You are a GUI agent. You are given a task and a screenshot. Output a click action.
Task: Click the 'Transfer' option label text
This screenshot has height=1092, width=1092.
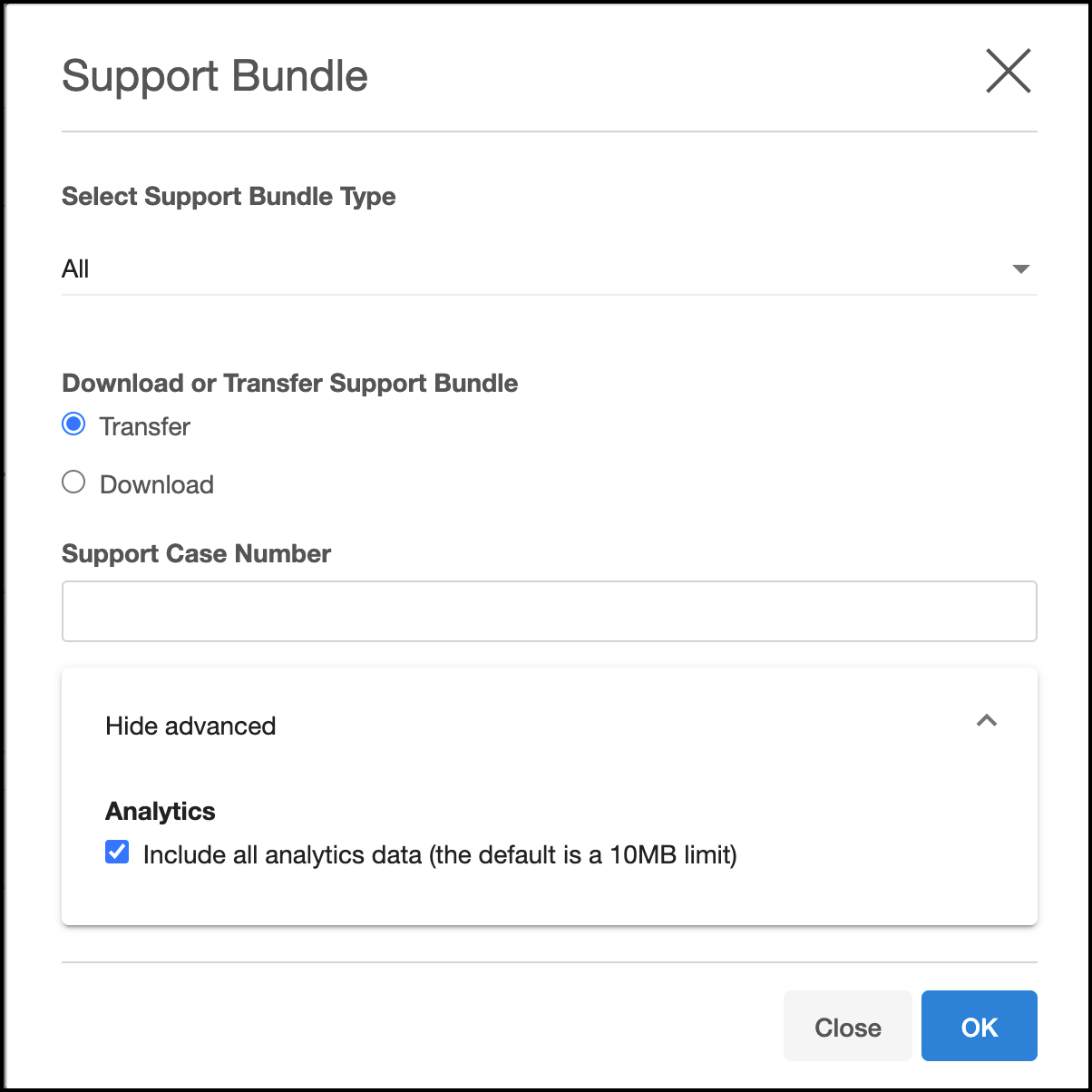coord(145,427)
